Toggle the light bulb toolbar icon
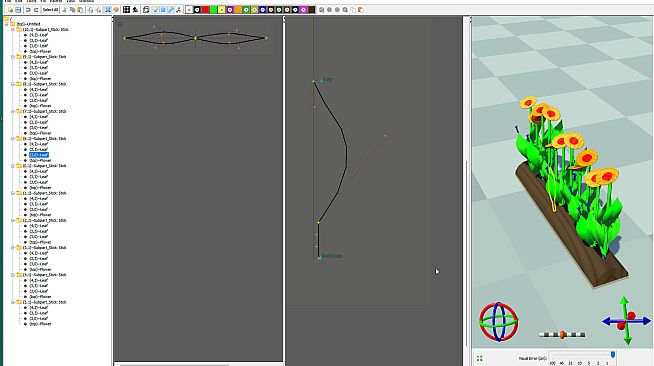This screenshot has height=366, width=654. [x=156, y=10]
